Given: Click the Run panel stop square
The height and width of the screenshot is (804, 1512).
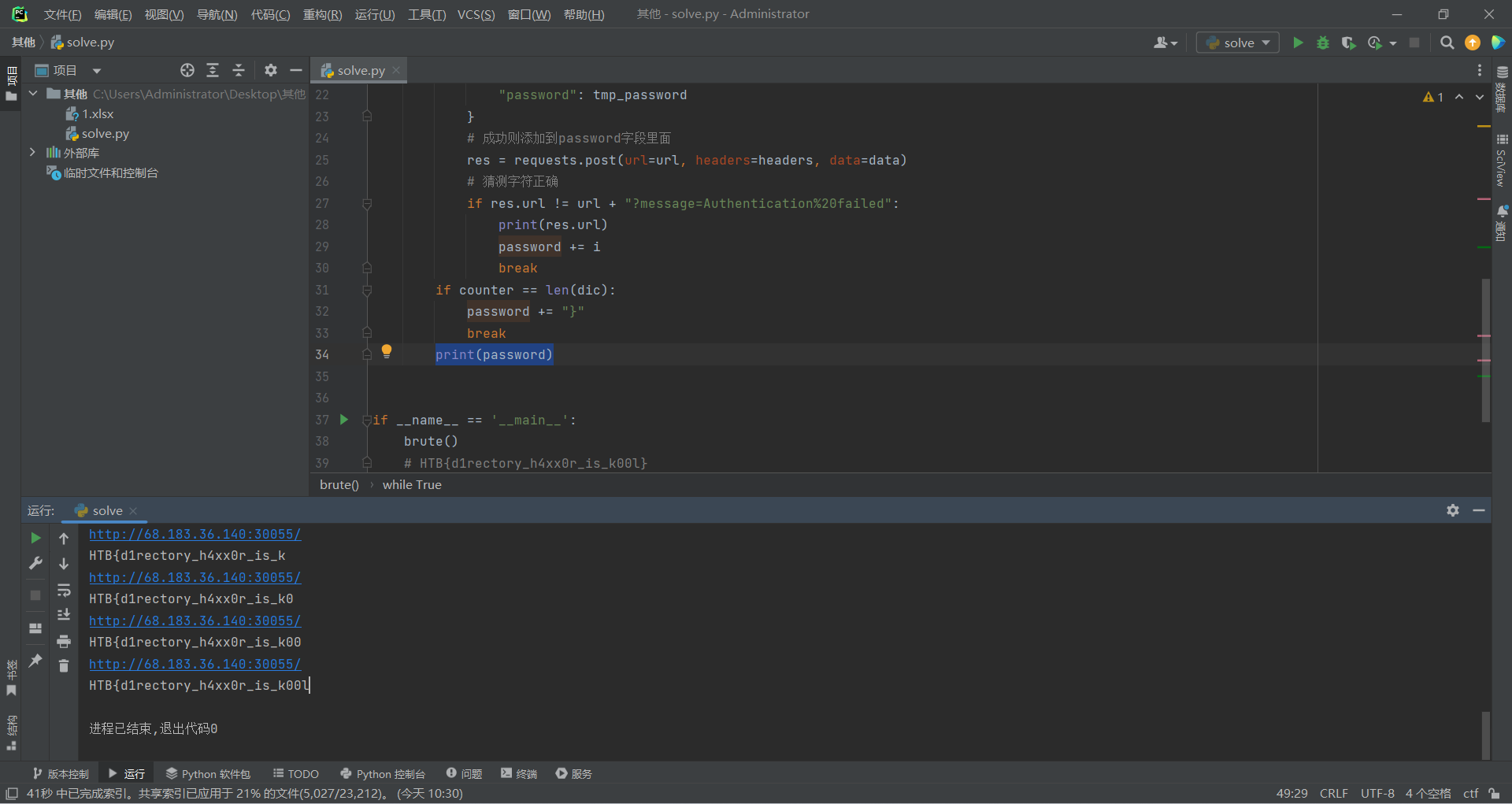Looking at the screenshot, I should [x=35, y=595].
